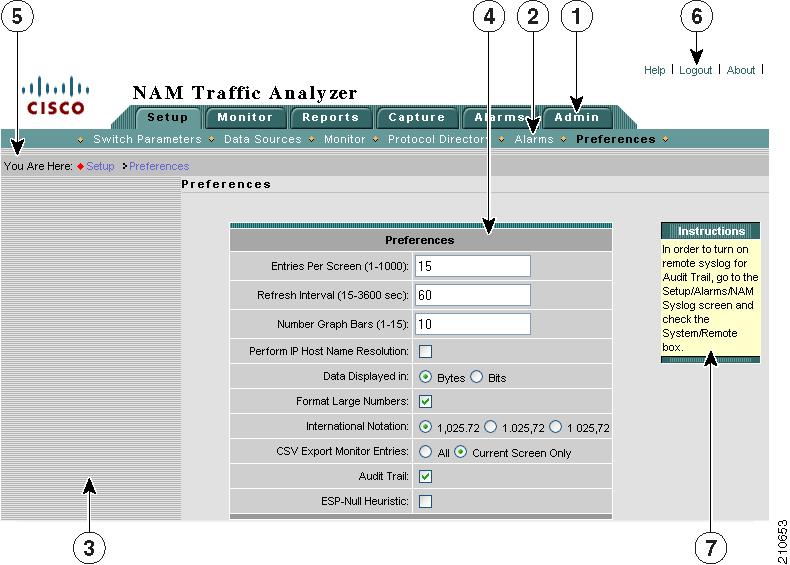The image size is (790, 565).
Task: Click the "International Notation:" label
Action: 357,426
